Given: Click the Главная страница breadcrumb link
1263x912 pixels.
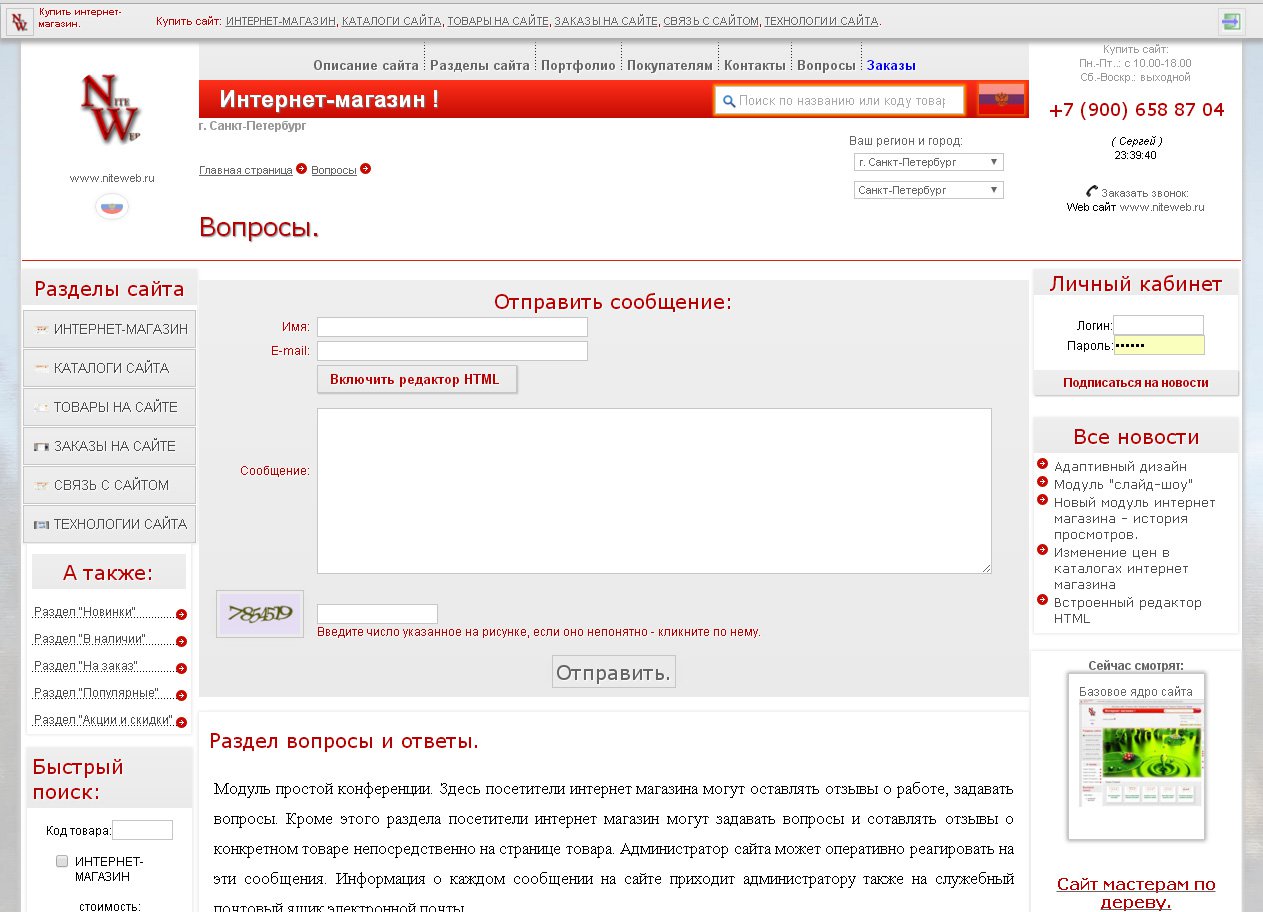Looking at the screenshot, I should [246, 170].
